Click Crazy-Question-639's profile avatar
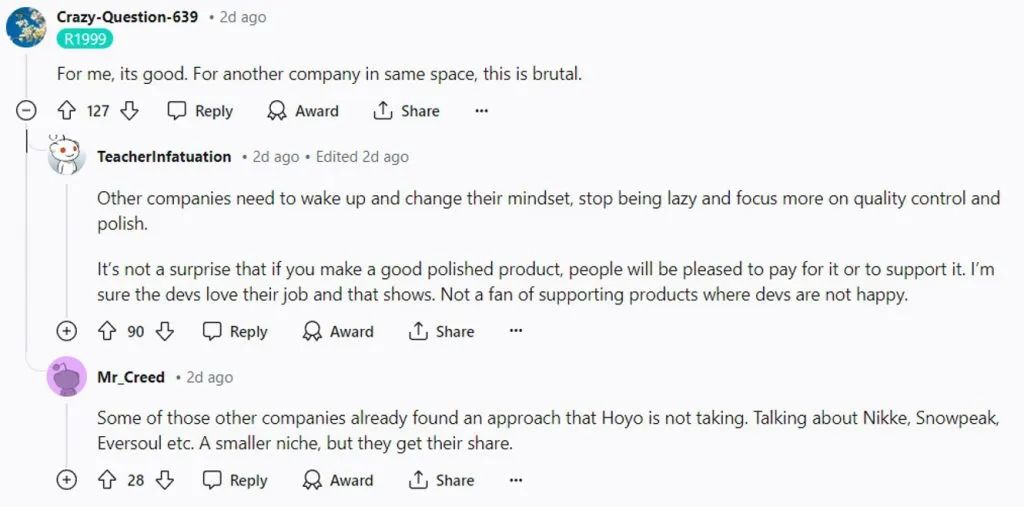Viewport: 1024px width, 507px height. pos(26,27)
